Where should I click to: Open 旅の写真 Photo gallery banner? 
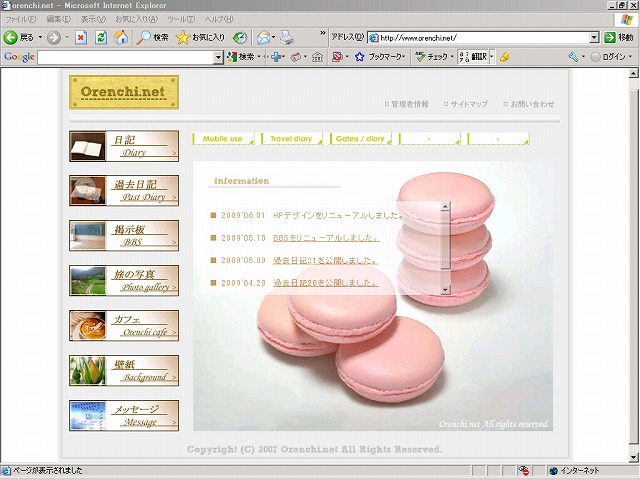click(x=124, y=280)
